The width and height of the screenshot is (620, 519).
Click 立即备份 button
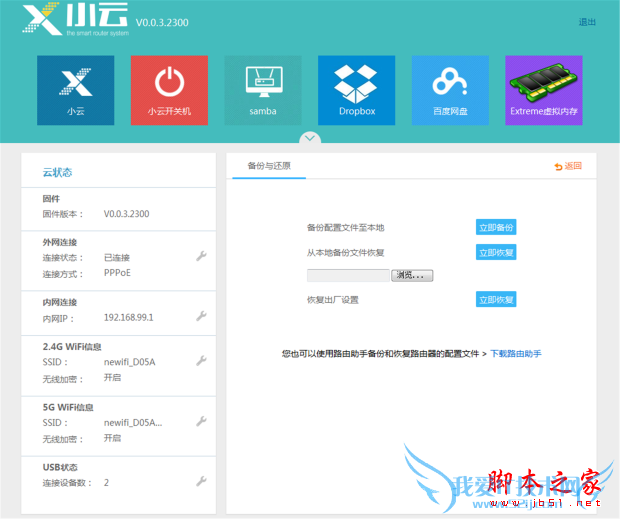(496, 227)
